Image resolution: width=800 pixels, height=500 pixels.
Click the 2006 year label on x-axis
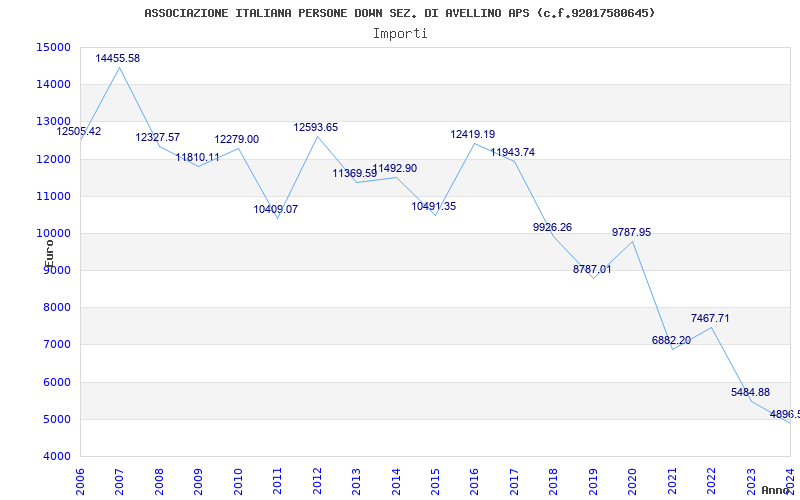coord(80,482)
